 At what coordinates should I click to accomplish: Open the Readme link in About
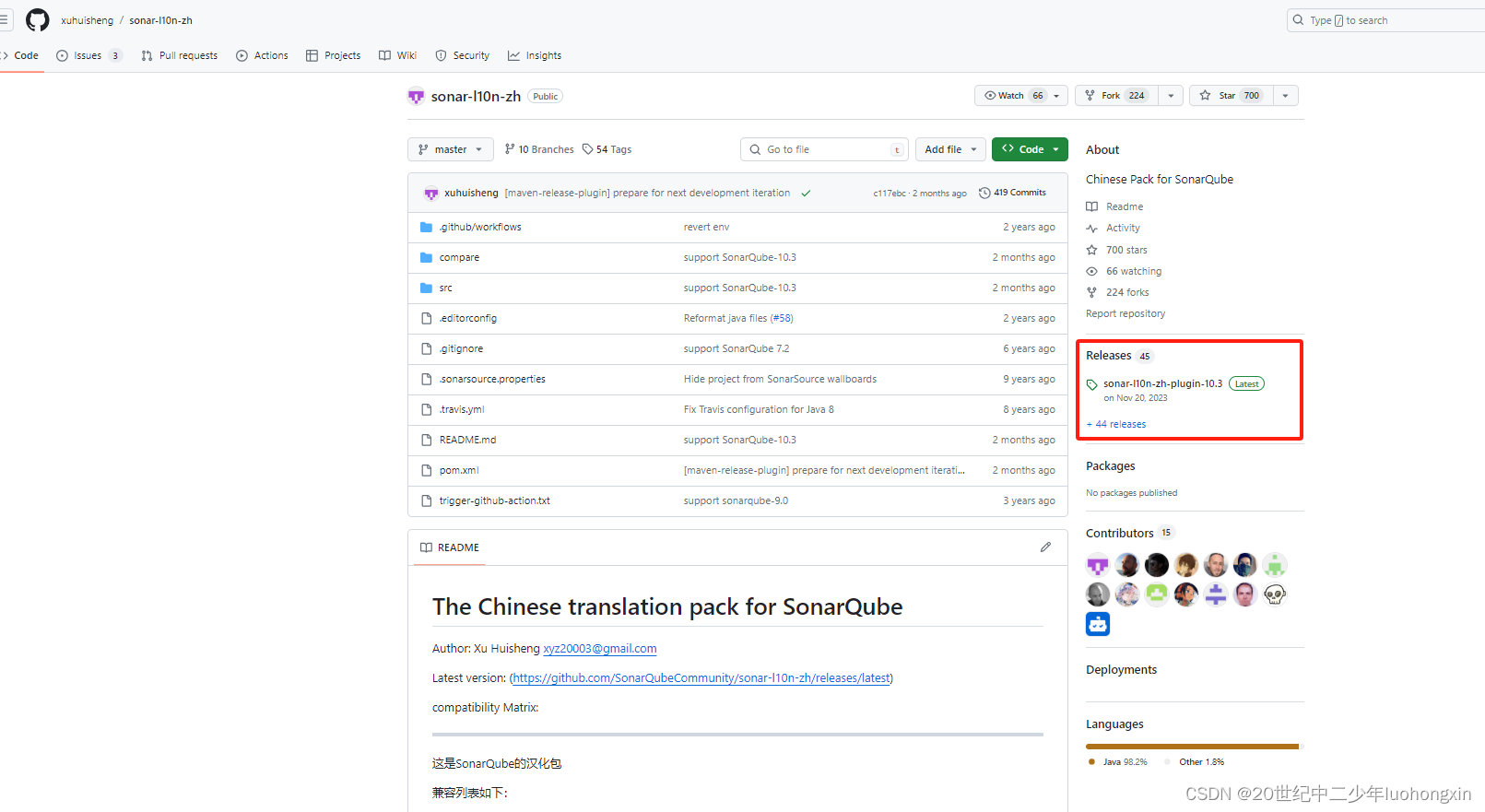(x=1114, y=206)
